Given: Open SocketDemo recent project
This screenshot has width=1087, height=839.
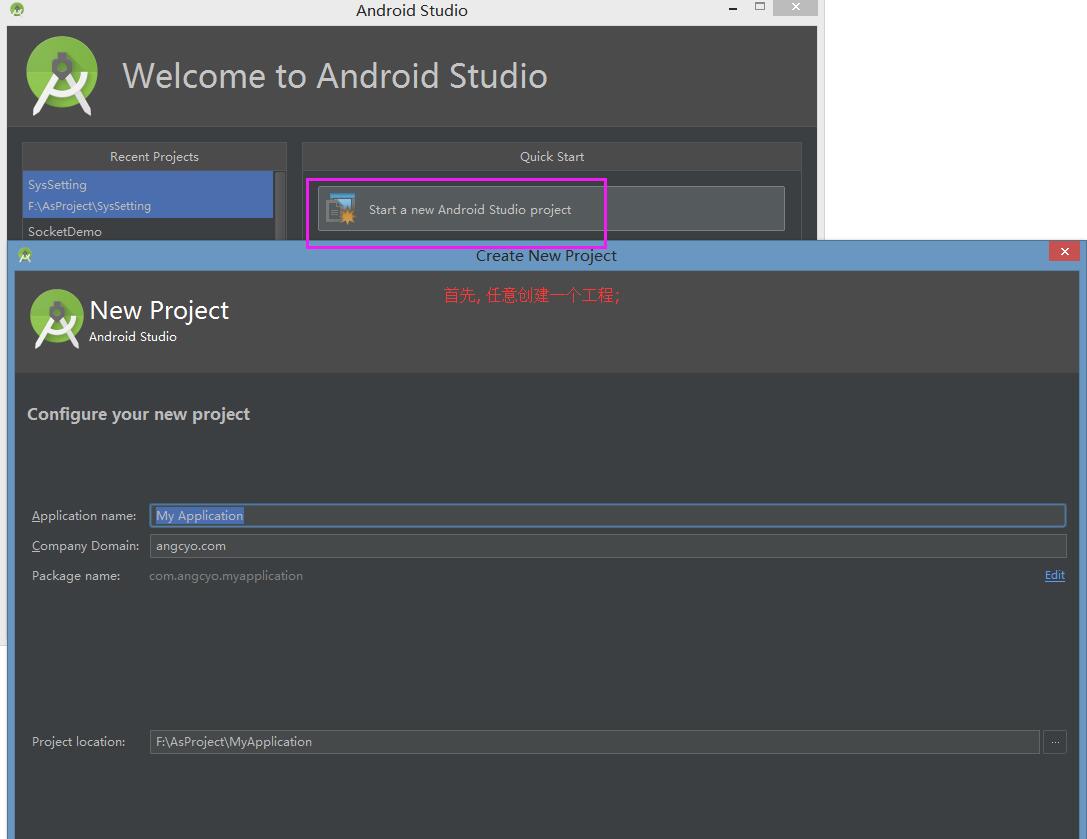Looking at the screenshot, I should pos(148,232).
